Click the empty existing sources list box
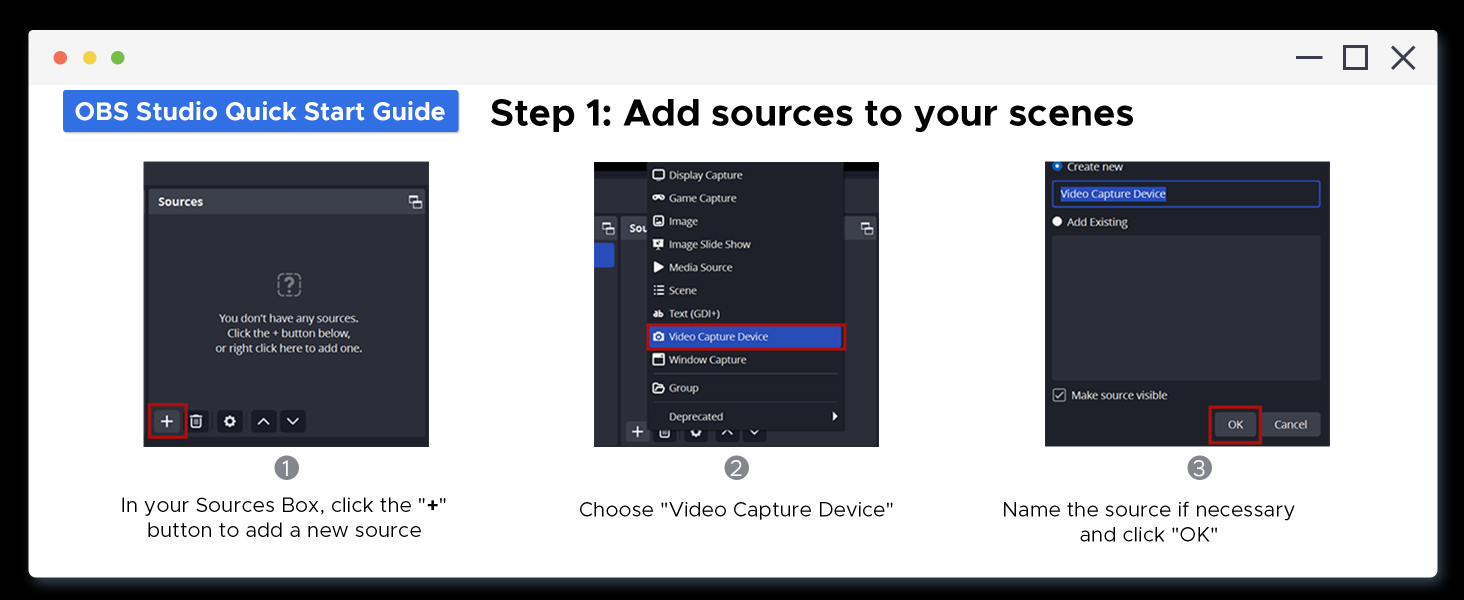The image size is (1464, 600). point(1186,308)
